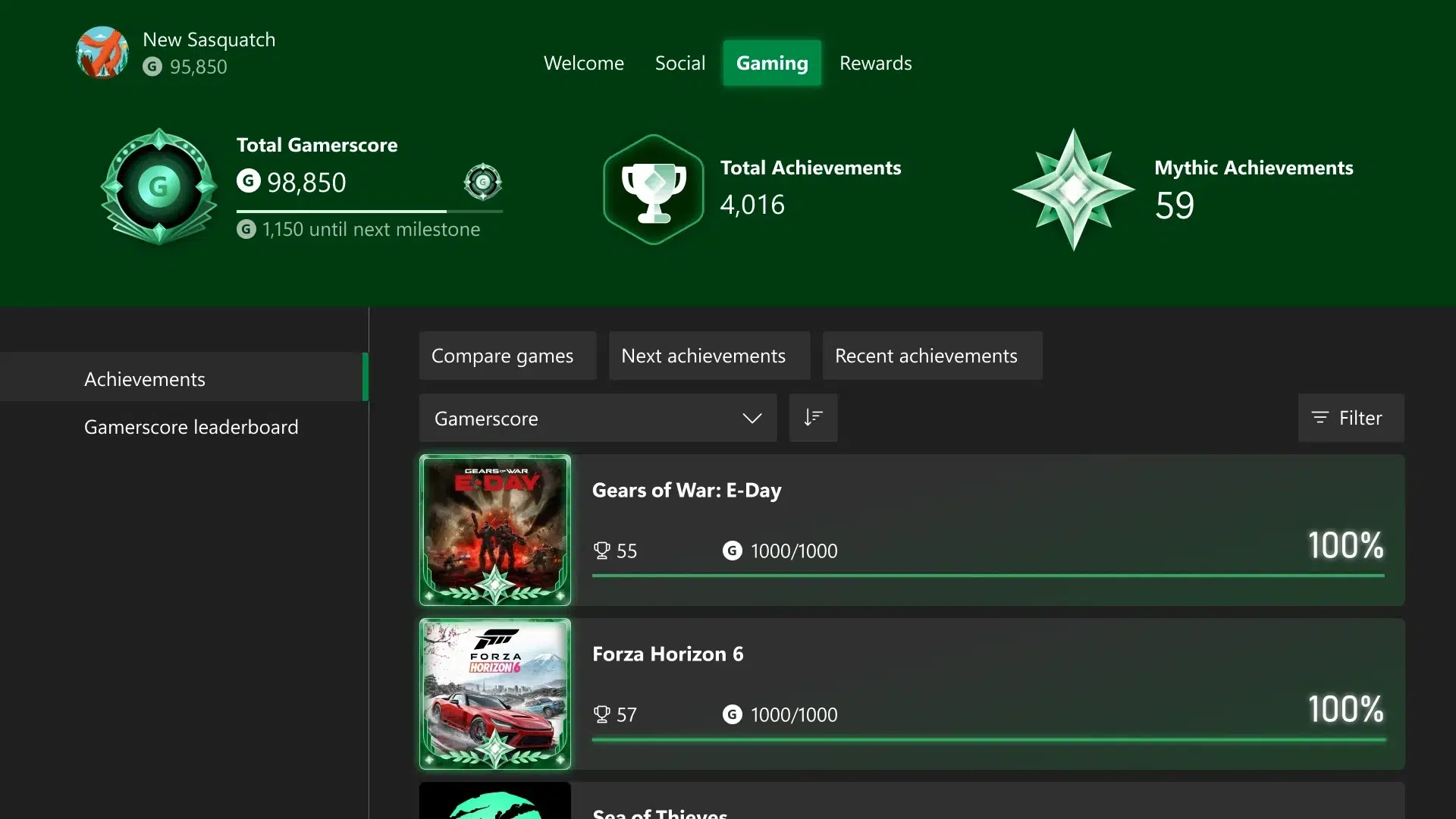Click the Mythic Achievements star emblem
This screenshot has width=1456, height=819.
point(1073,190)
